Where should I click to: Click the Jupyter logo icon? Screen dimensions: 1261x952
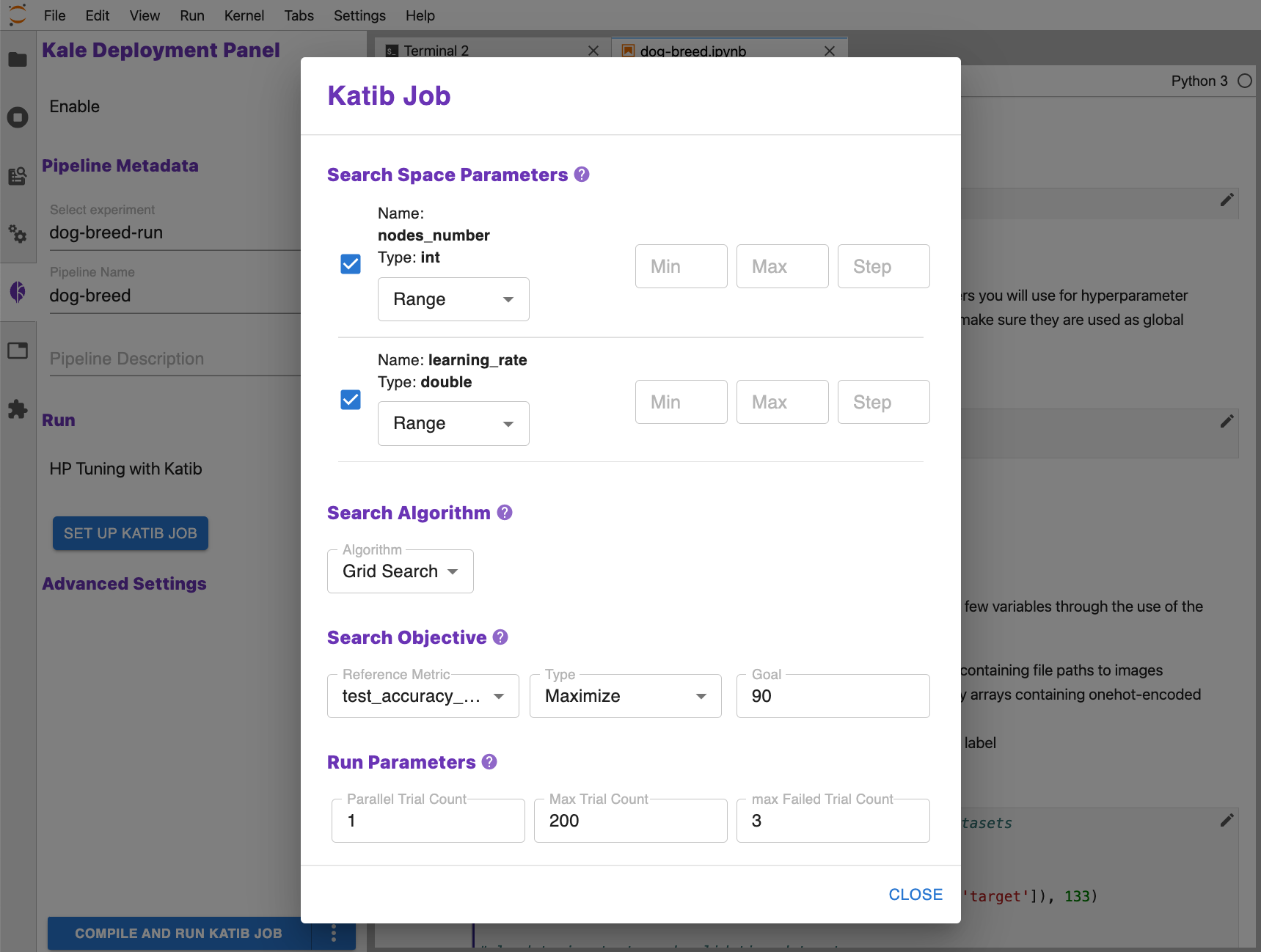(x=18, y=14)
